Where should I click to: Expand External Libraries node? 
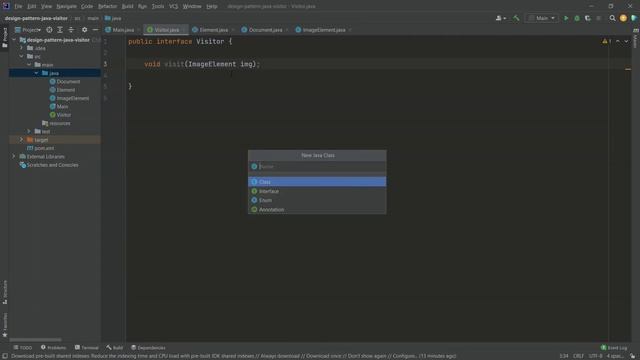(x=14, y=156)
